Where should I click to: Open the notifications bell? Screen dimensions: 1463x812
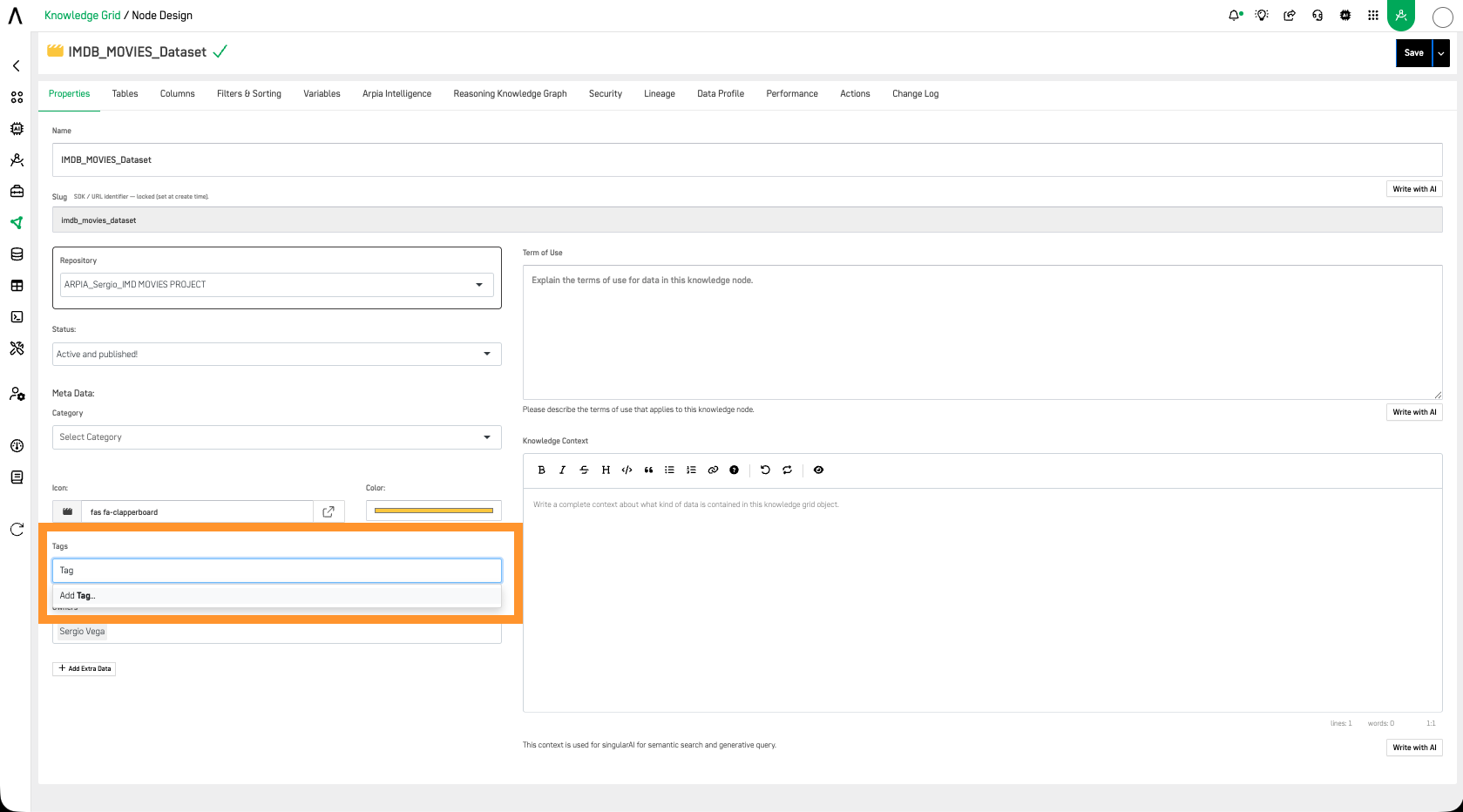1235,15
